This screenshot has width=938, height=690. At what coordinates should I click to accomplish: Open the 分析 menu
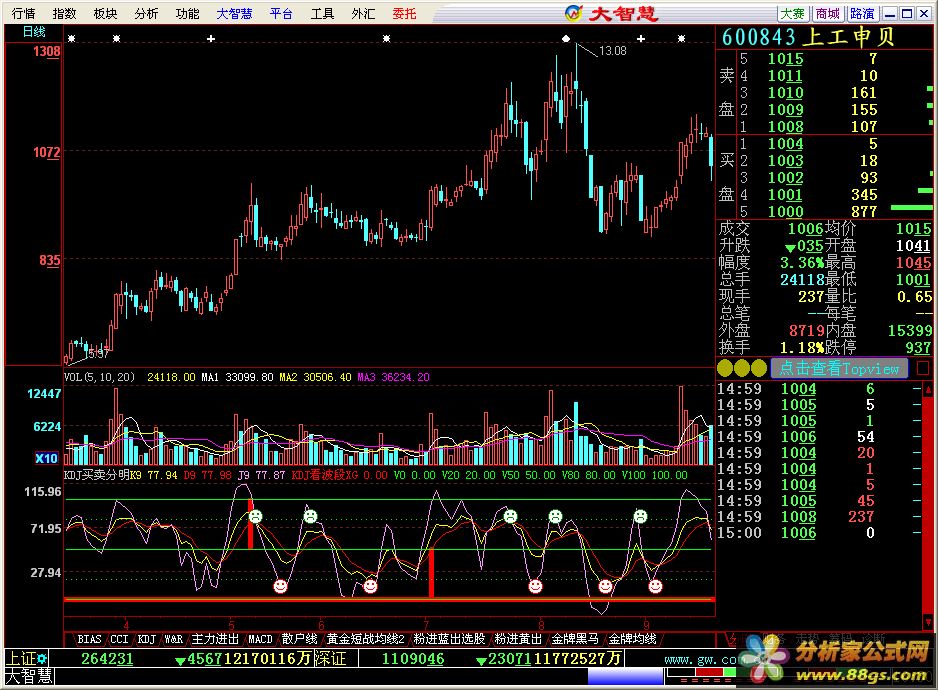tap(146, 13)
